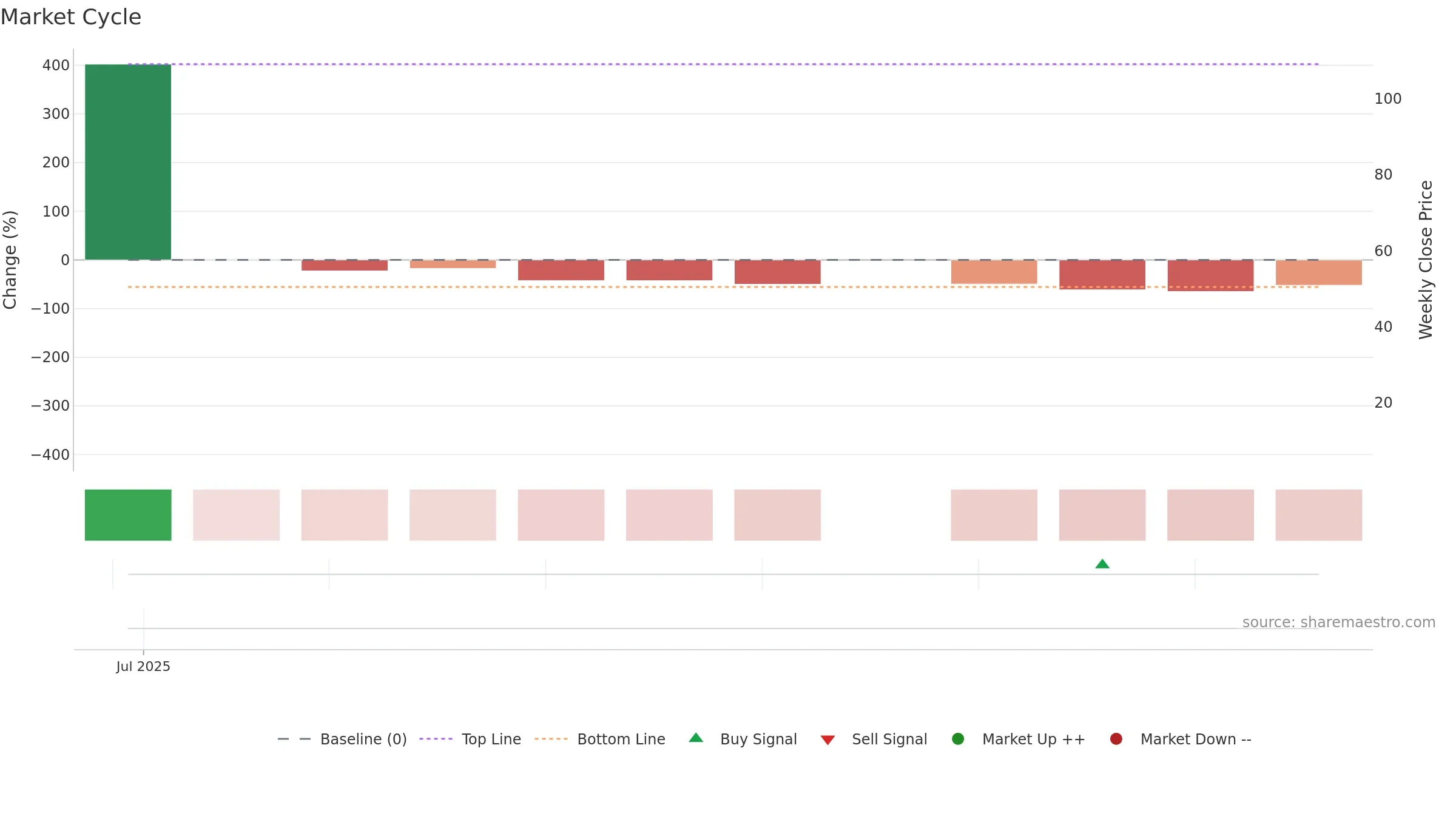Click the 400 tick on left axis
Screen dimensions: 1456x819
click(x=56, y=66)
